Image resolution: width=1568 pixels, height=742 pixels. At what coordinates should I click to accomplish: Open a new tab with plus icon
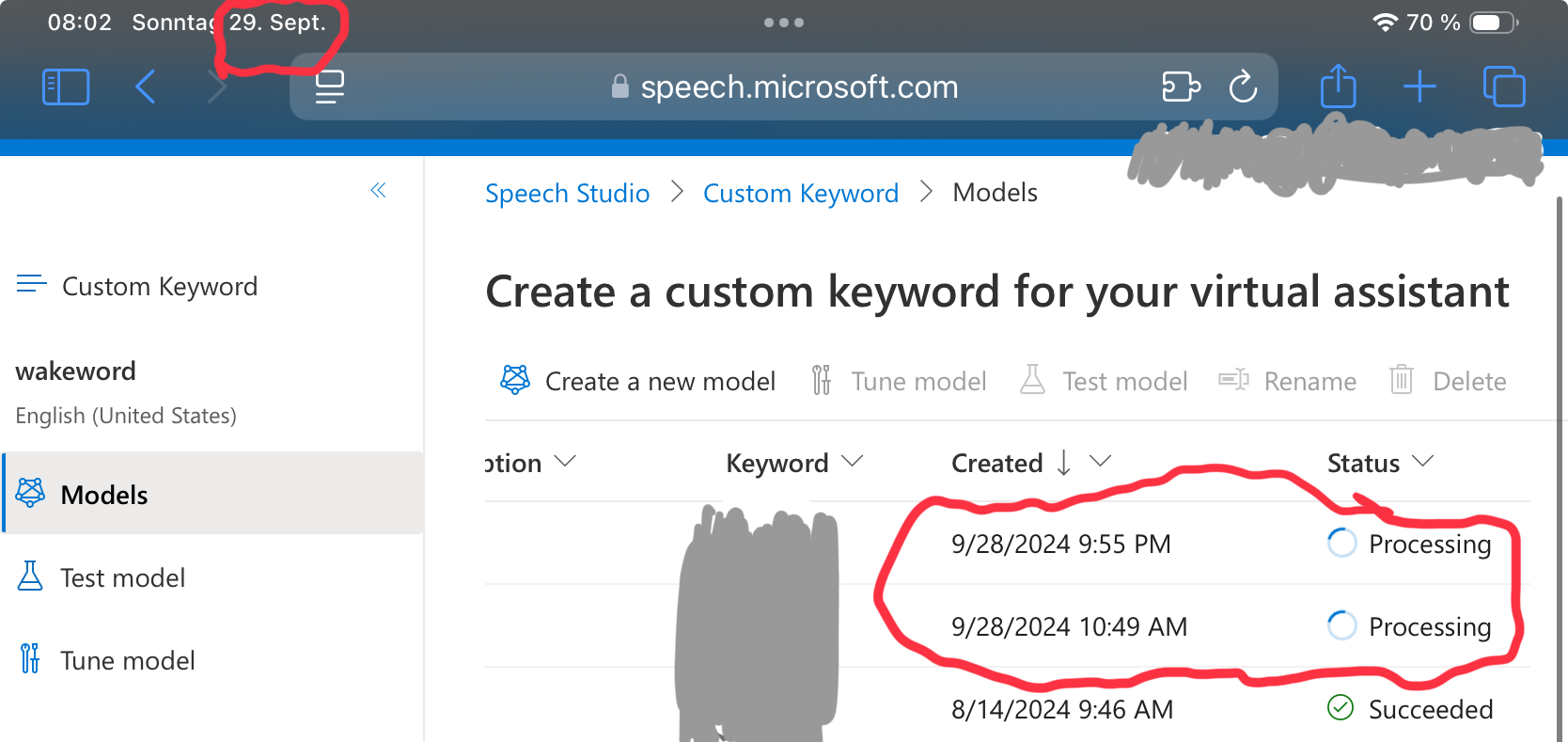[x=1419, y=87]
